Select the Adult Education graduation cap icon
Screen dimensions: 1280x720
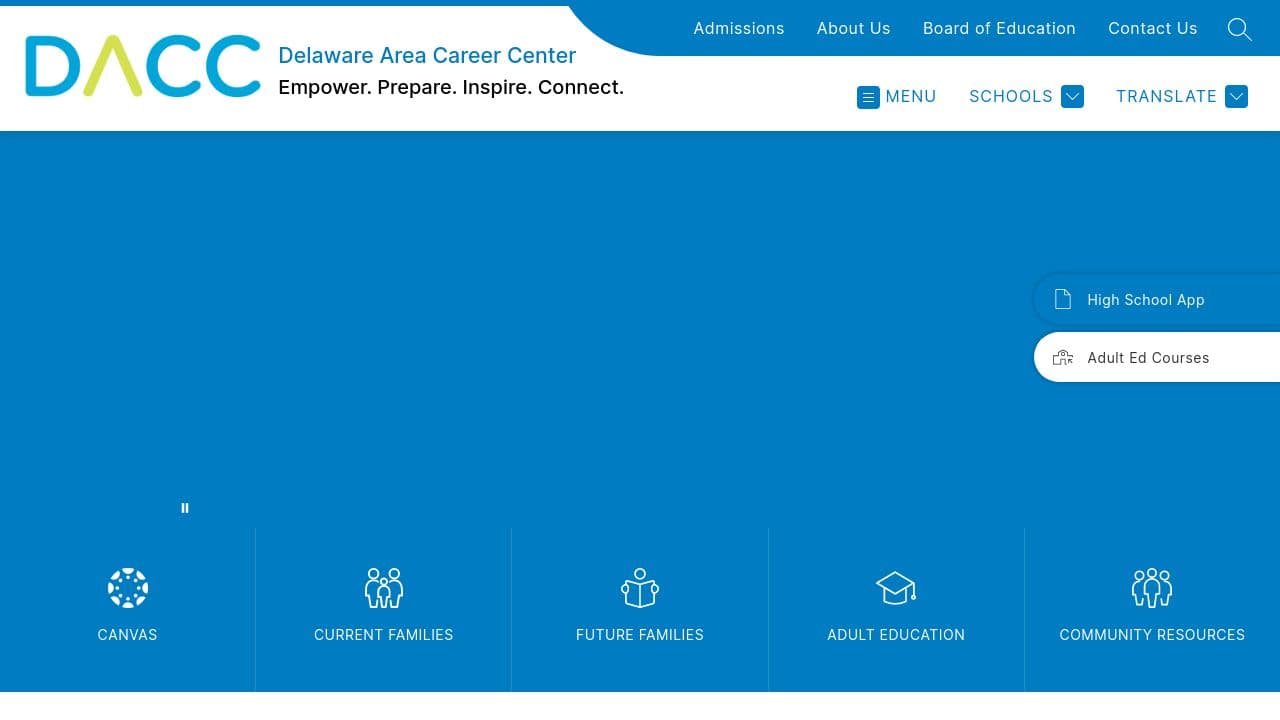pyautogui.click(x=895, y=588)
